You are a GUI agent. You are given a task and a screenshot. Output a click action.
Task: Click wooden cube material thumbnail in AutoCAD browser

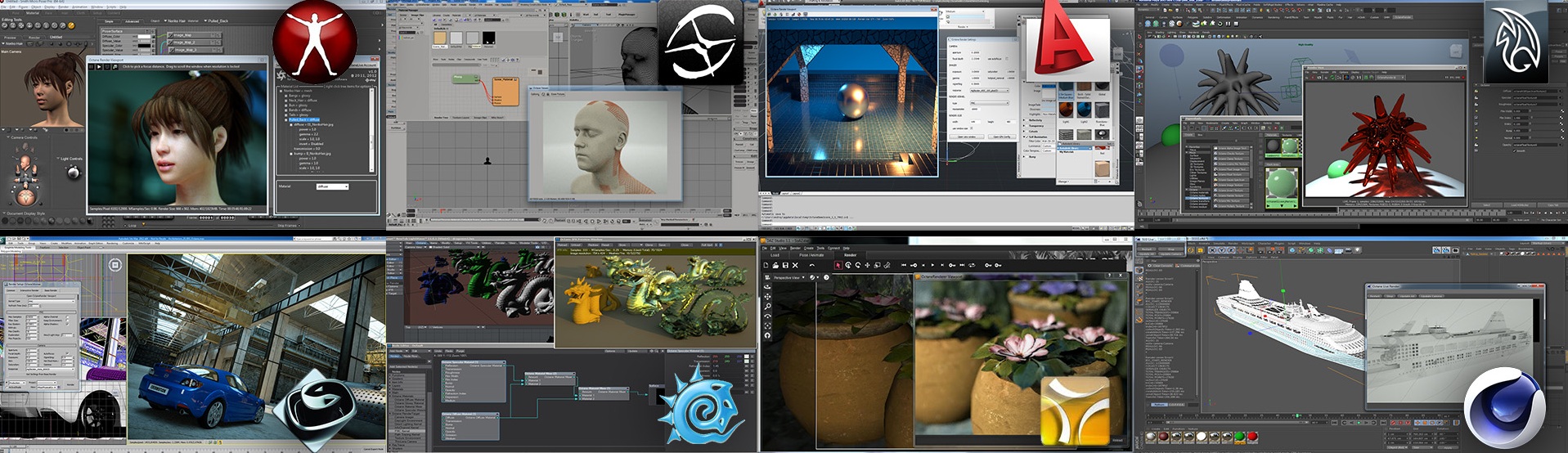click(x=1103, y=168)
